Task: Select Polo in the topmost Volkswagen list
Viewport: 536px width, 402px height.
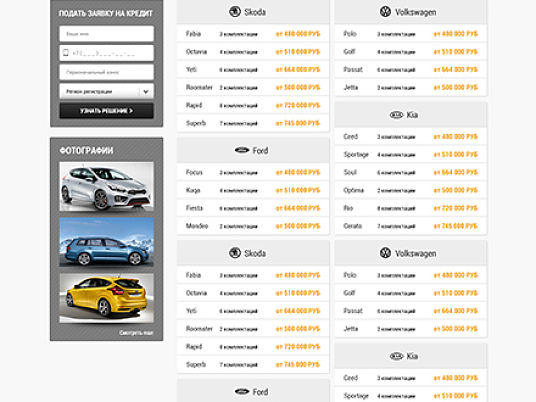Action: click(350, 34)
